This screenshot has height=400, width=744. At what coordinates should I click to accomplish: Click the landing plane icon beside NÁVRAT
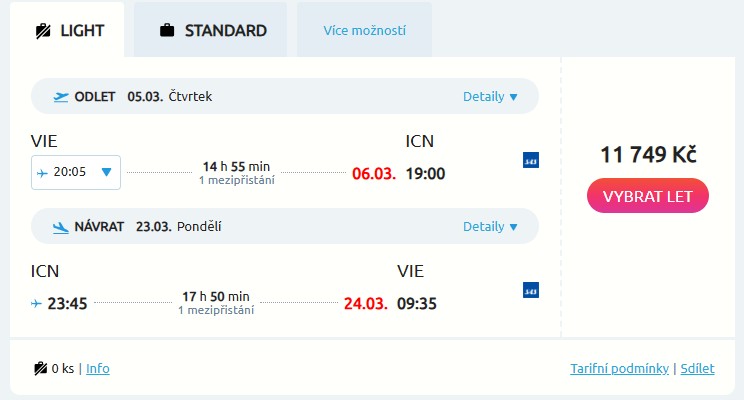61,226
